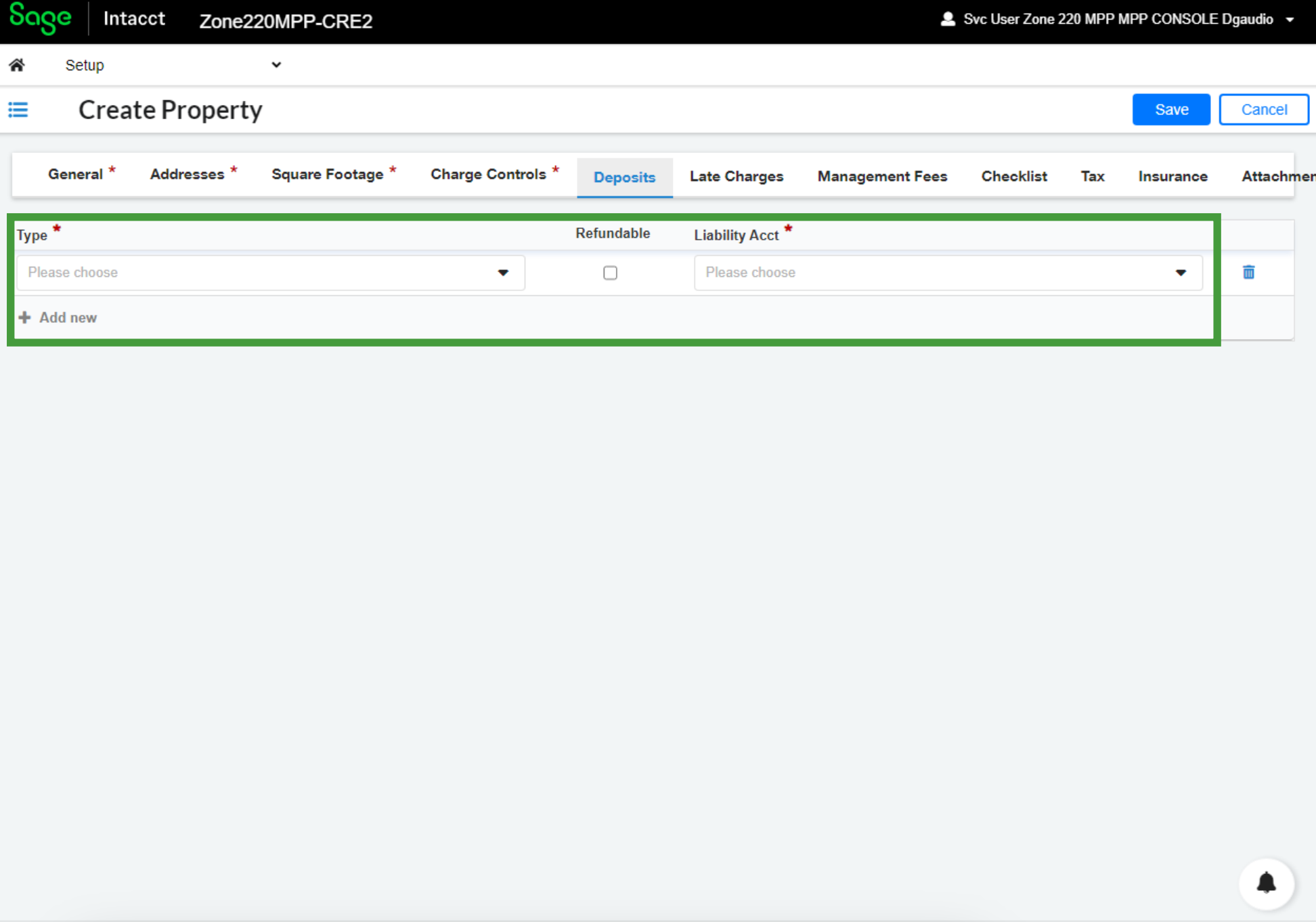Click the Type column label
1316x922 pixels.
click(32, 235)
